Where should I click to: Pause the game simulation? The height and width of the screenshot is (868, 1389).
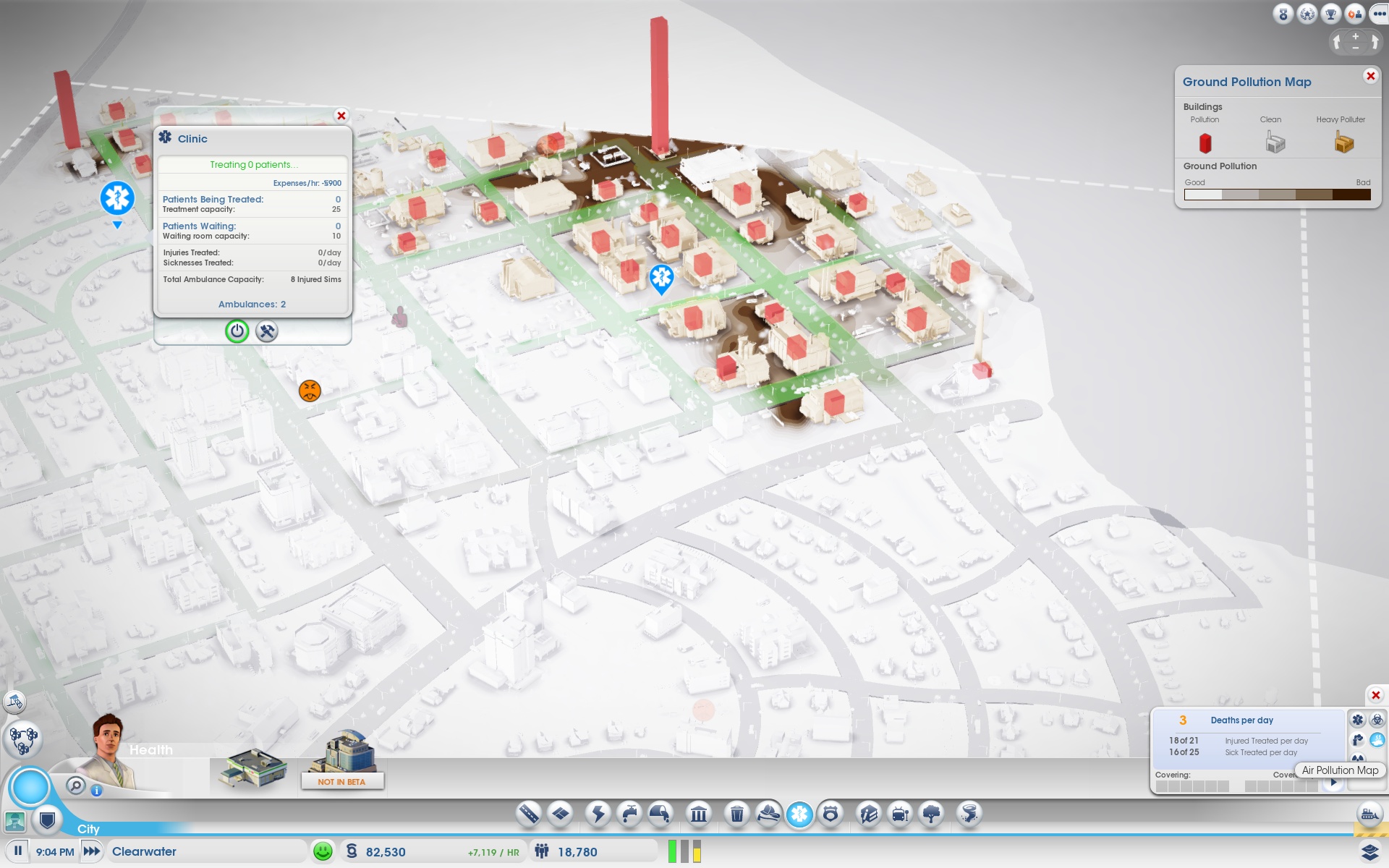coord(18,851)
